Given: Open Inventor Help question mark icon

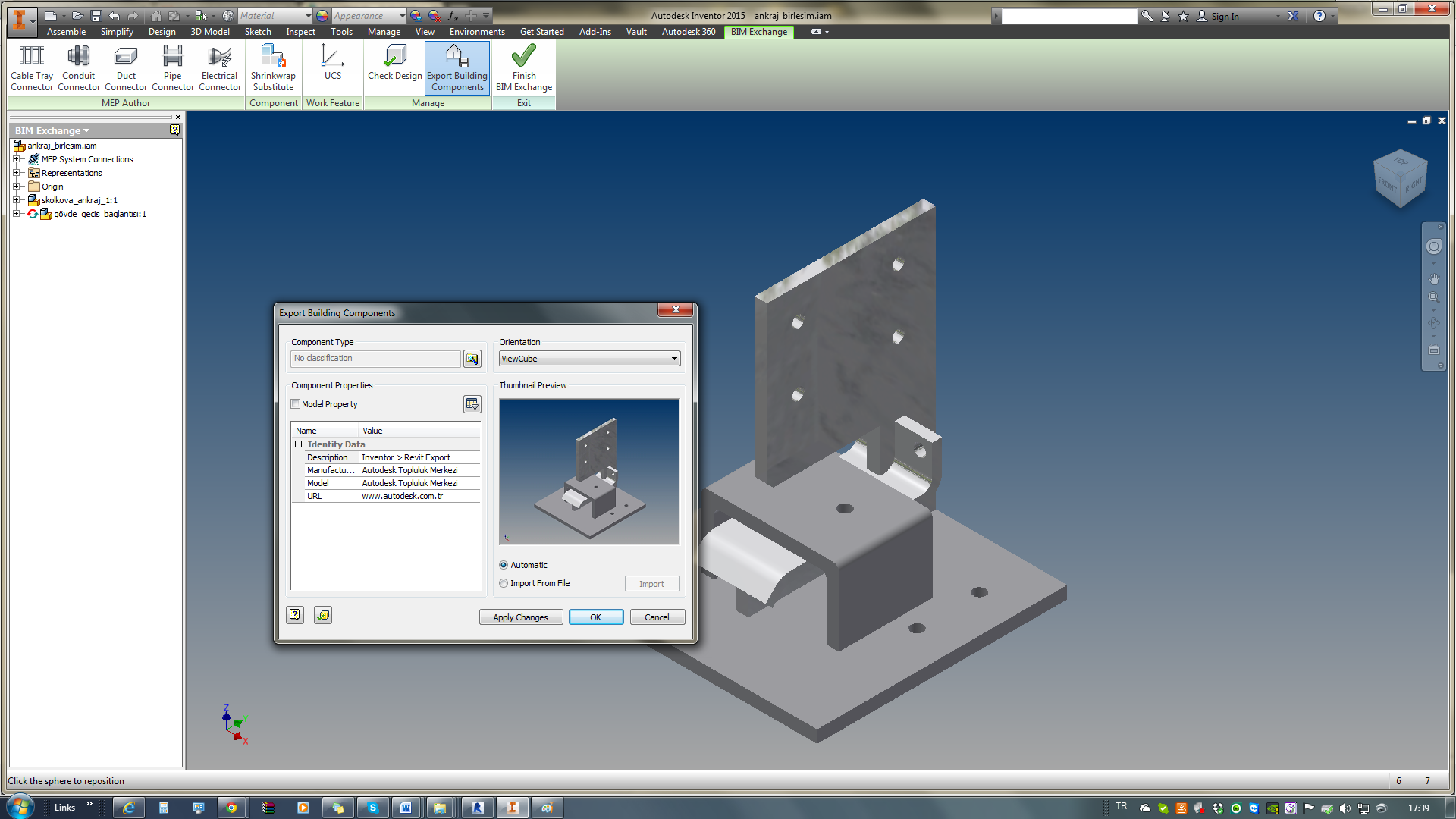Looking at the screenshot, I should click(1319, 16).
